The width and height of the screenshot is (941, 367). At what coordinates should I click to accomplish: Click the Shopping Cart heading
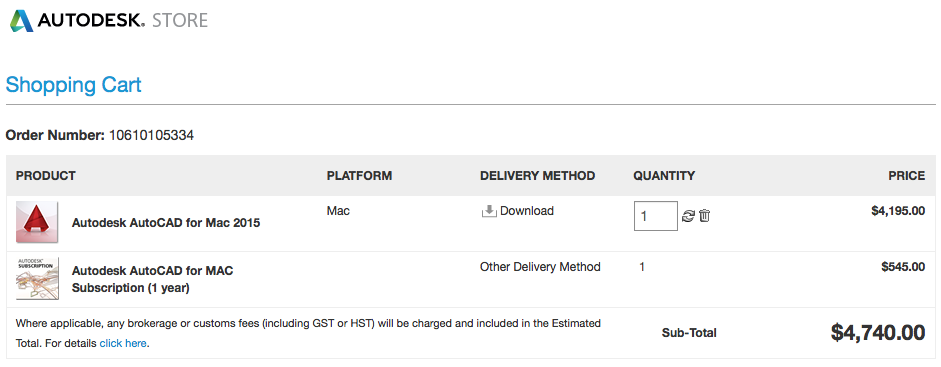(73, 85)
